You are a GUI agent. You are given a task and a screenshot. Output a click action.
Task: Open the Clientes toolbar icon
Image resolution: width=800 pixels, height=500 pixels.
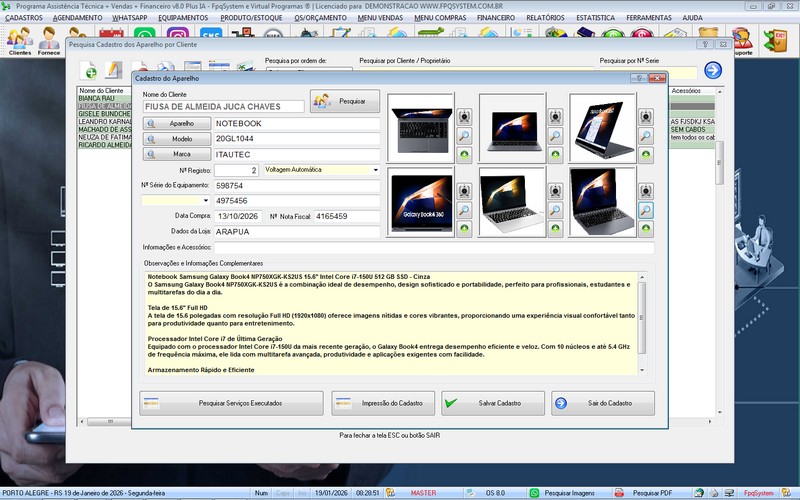tap(20, 41)
